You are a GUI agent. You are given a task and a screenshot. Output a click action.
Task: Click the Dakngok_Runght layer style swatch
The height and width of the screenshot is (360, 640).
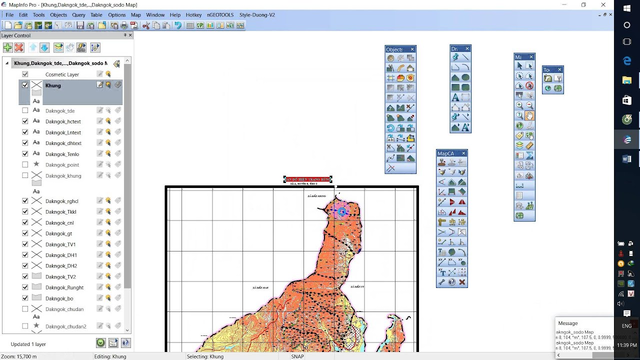[36, 287]
